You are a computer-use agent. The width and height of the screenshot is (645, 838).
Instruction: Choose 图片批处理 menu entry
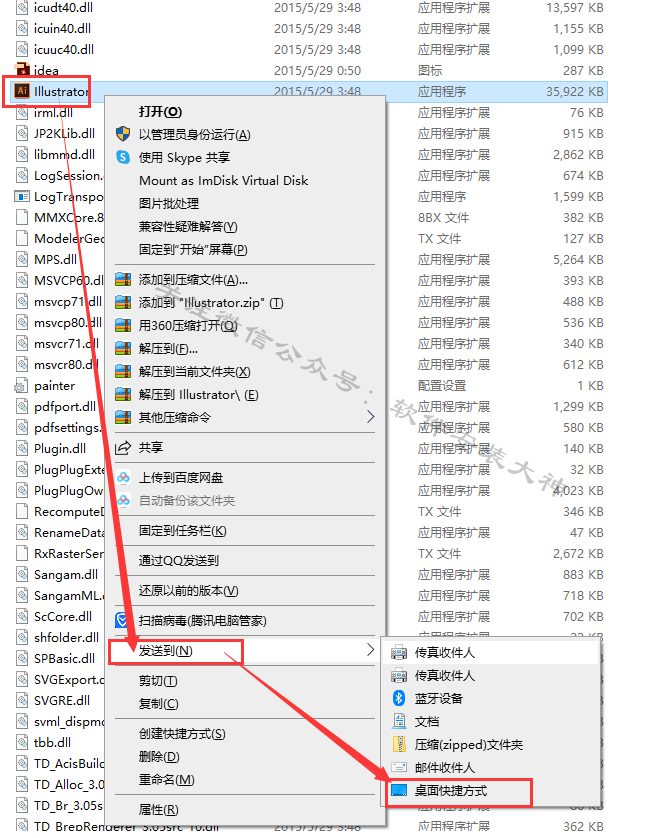pos(169,203)
